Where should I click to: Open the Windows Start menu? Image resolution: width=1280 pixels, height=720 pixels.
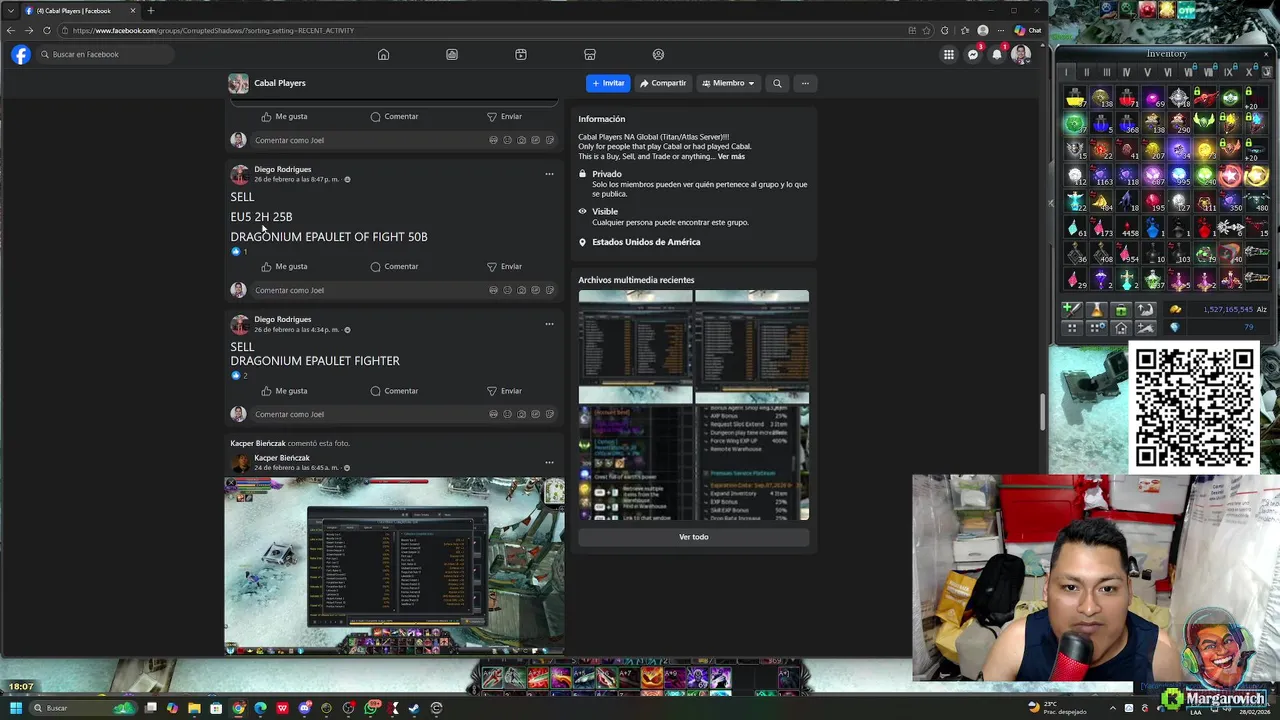coord(15,708)
